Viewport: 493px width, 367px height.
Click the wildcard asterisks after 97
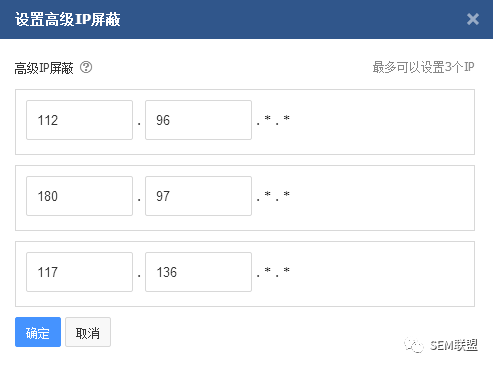click(273, 196)
